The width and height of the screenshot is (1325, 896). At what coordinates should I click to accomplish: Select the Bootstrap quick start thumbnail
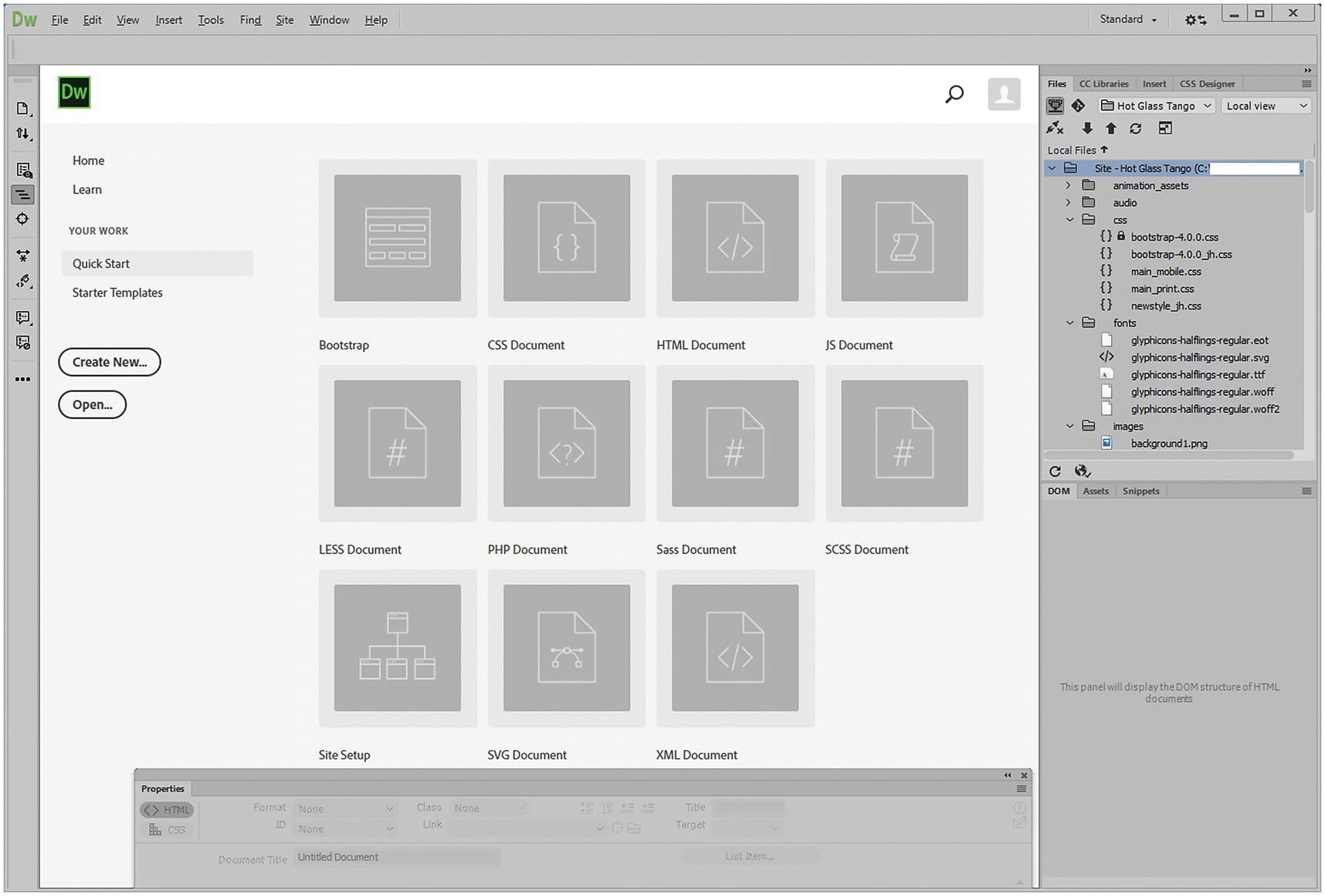tap(398, 238)
